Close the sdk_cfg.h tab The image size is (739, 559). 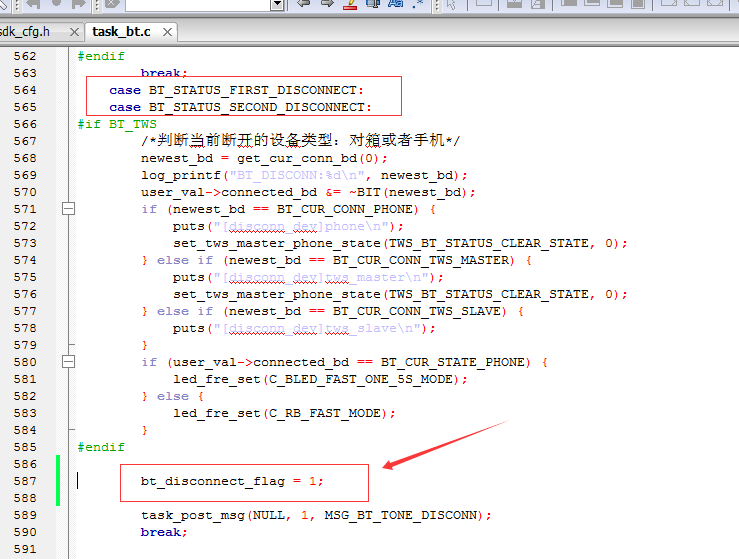click(74, 32)
